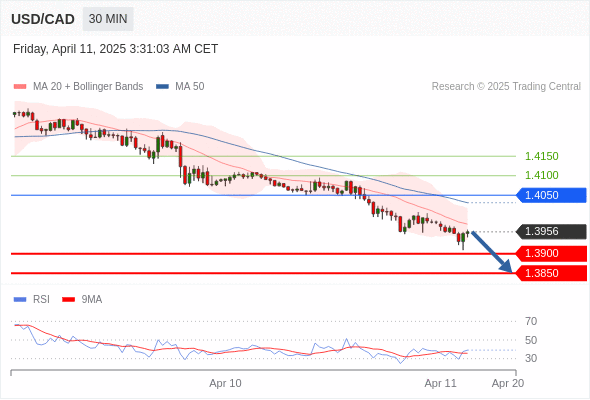Image resolution: width=590 pixels, height=400 pixels.
Task: Click the USD/CAD pair title
Action: (43, 19)
